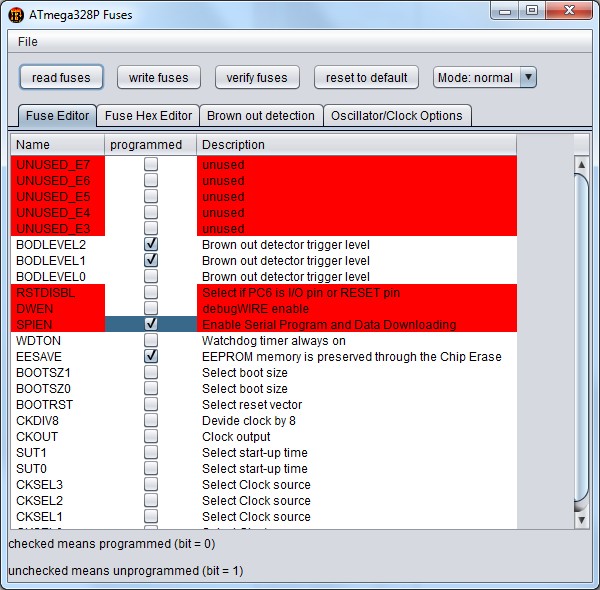Viewport: 600px width, 590px height.
Task: Click the application icon in title bar
Action: tap(16, 15)
